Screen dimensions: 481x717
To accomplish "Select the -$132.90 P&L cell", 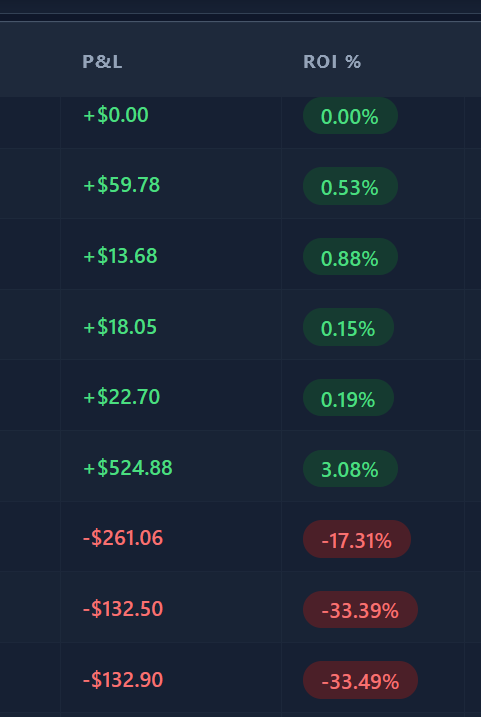I will 123,680.
